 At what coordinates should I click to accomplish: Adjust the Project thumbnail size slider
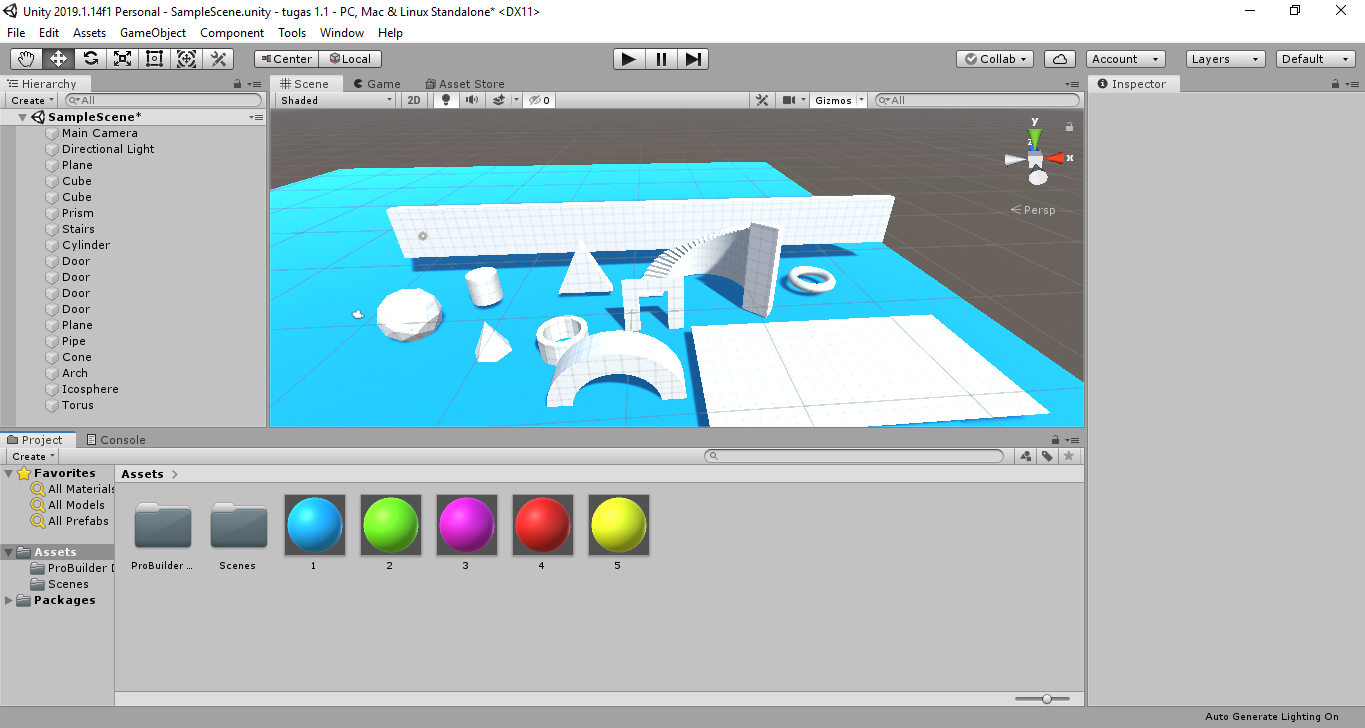1046,699
